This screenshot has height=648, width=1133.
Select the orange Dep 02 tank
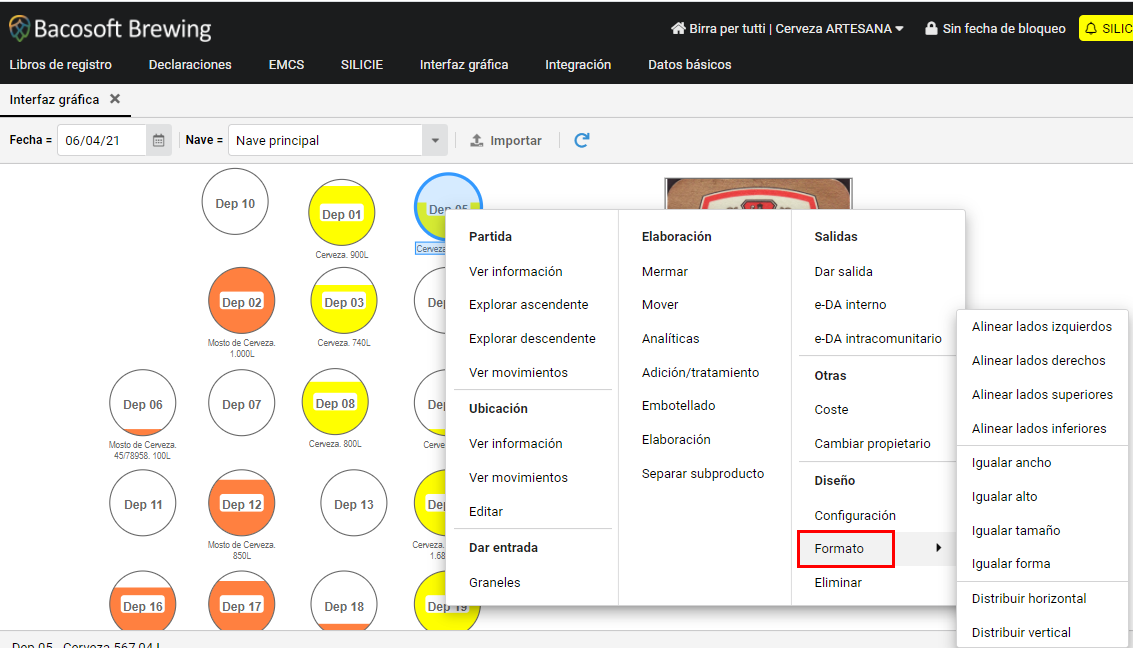pyautogui.click(x=241, y=301)
